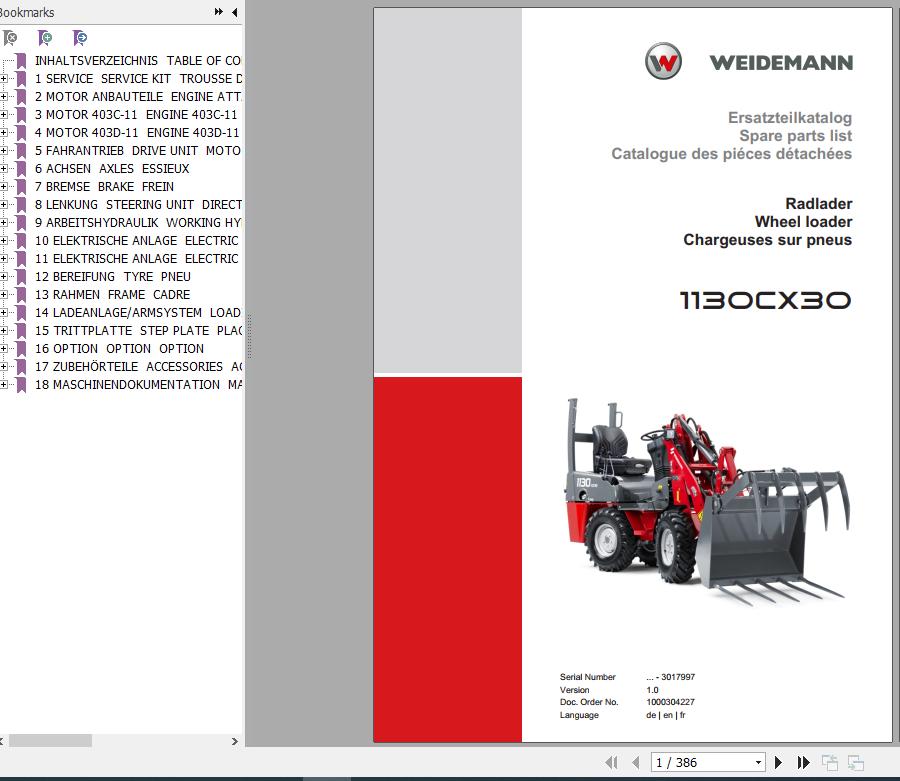This screenshot has width=900, height=781.
Task: Go to previous page arrow
Action: click(635, 763)
